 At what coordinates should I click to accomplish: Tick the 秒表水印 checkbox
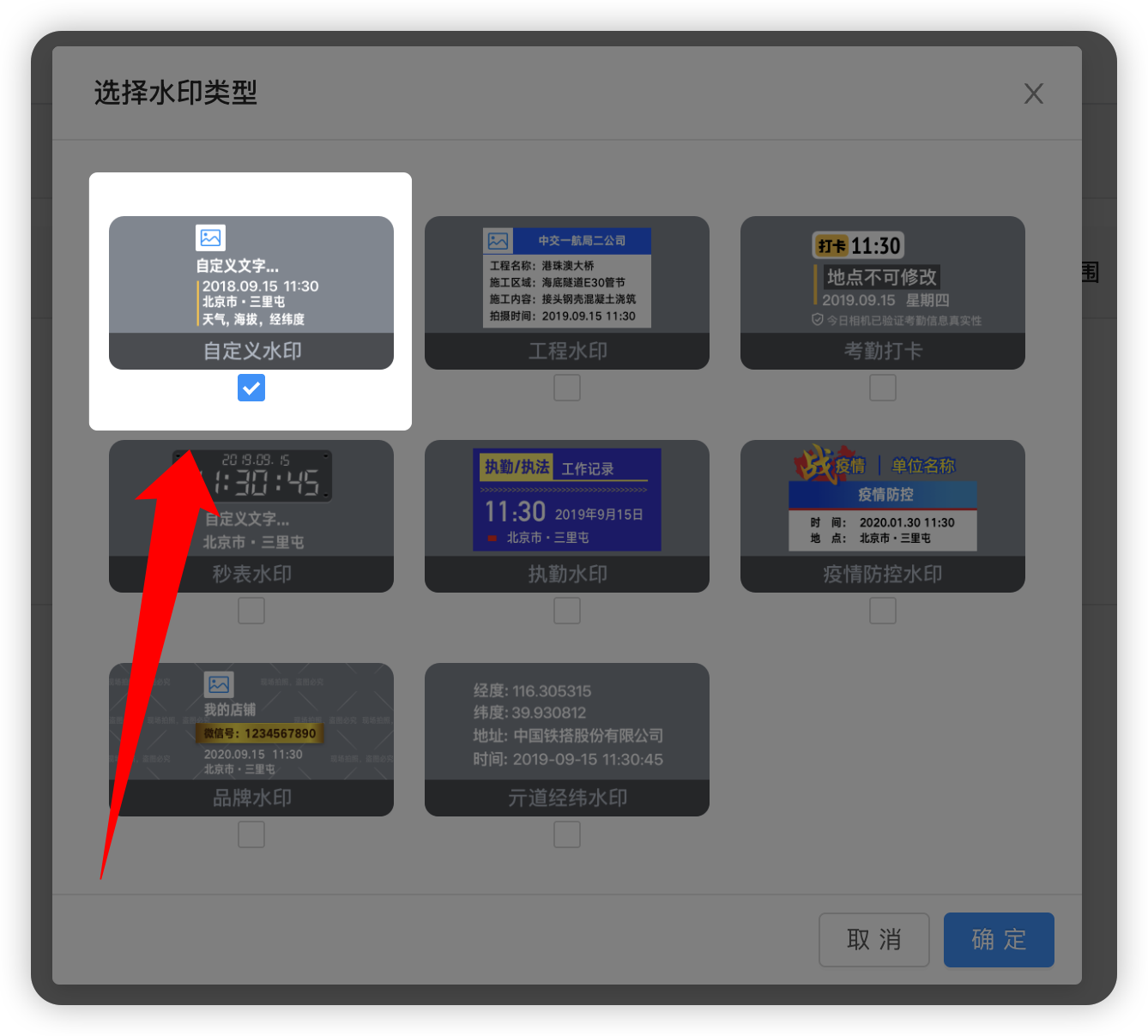click(x=251, y=611)
